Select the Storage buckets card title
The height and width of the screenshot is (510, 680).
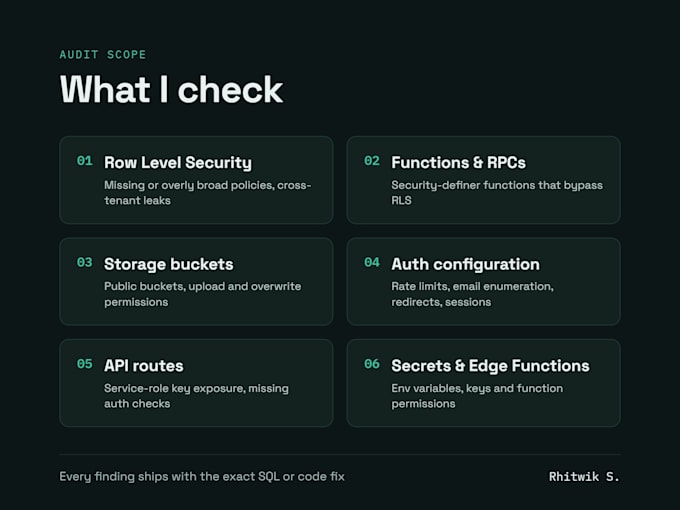coord(169,264)
